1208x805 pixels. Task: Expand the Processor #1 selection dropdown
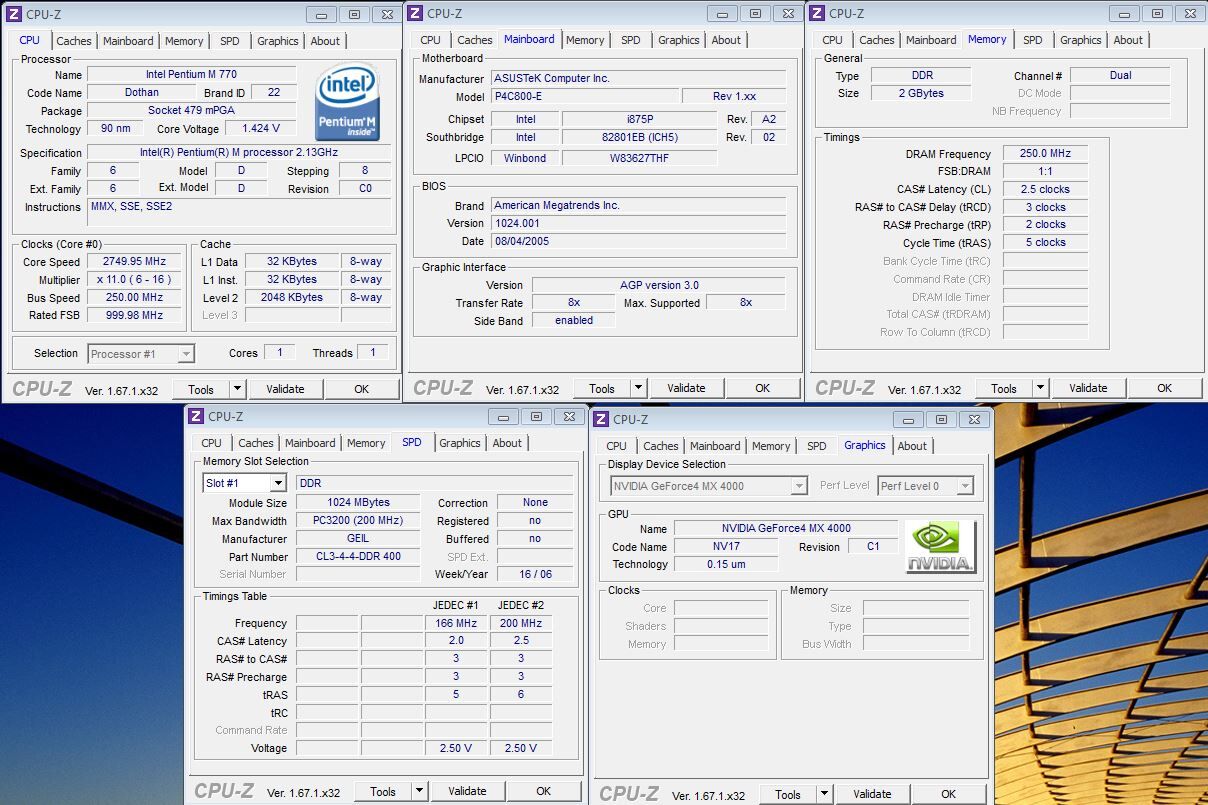pos(185,353)
